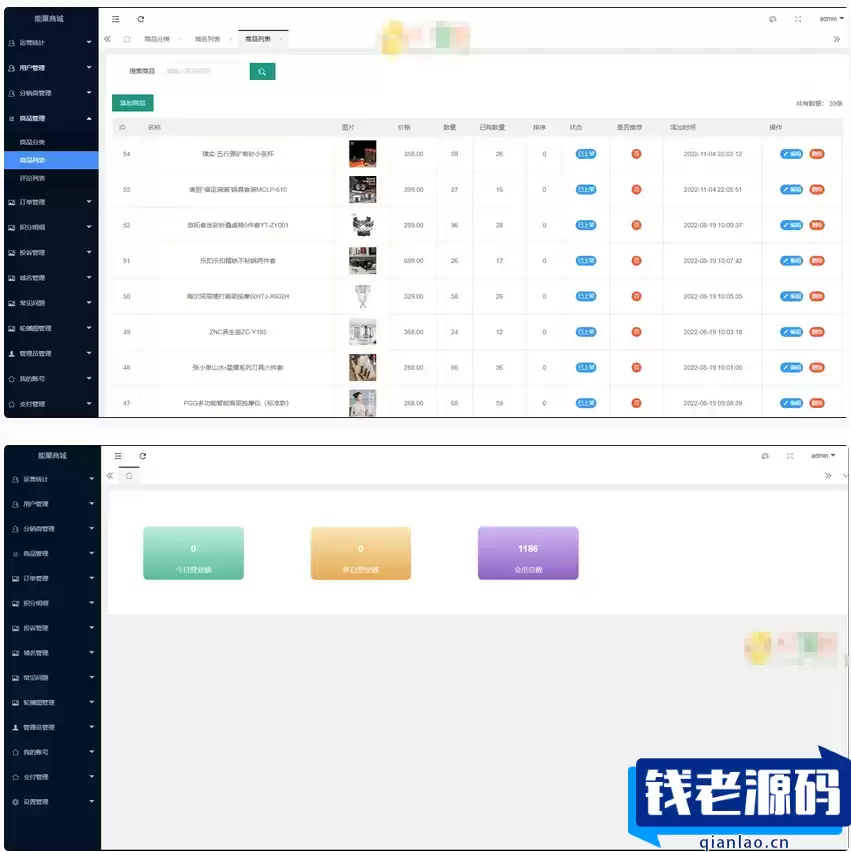Collapse sidebar icon on dashboard screen
Screen dimensions: 851x852
click(118, 456)
